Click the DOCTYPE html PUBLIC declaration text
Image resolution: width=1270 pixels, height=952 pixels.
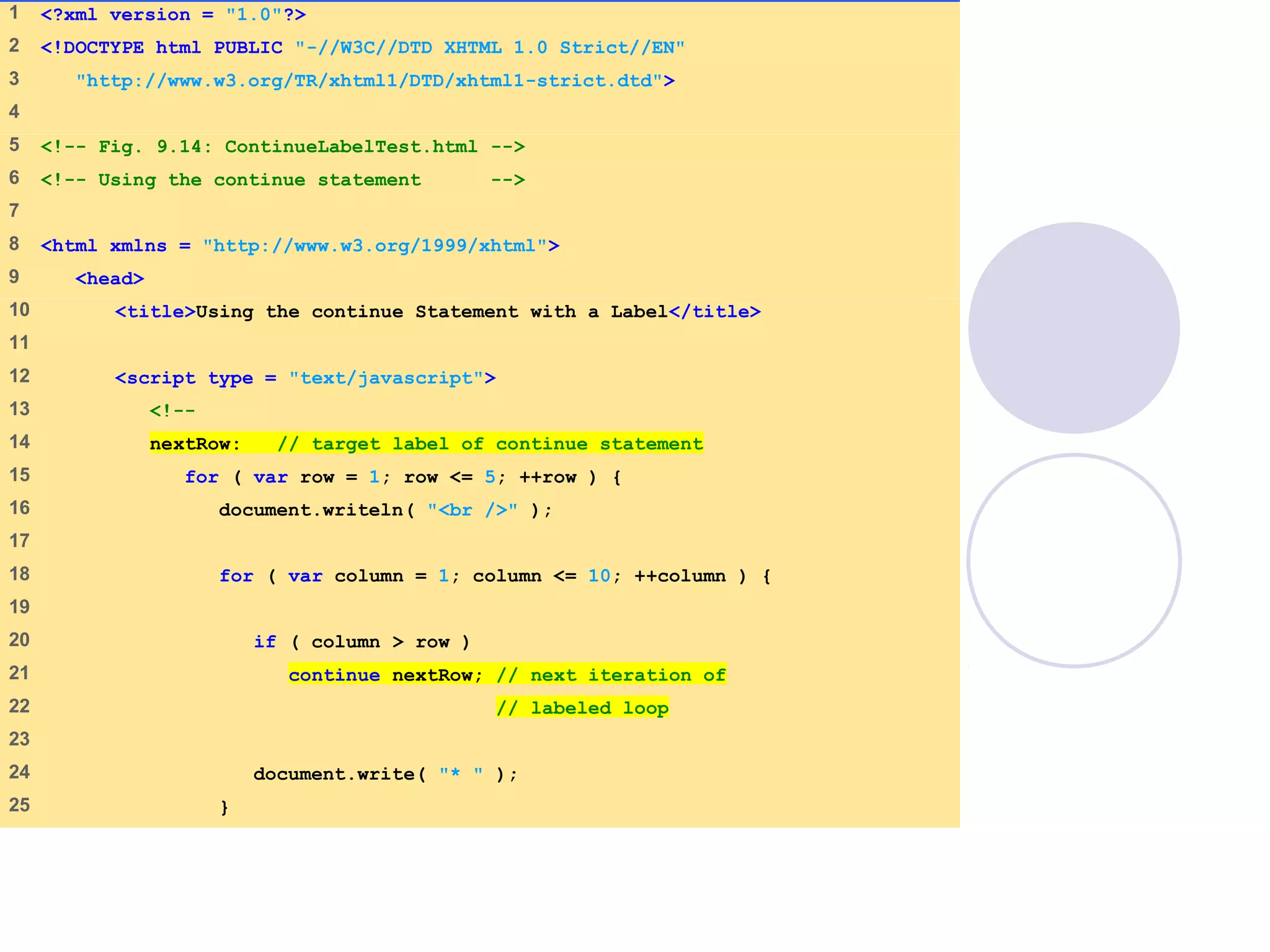tap(362, 48)
